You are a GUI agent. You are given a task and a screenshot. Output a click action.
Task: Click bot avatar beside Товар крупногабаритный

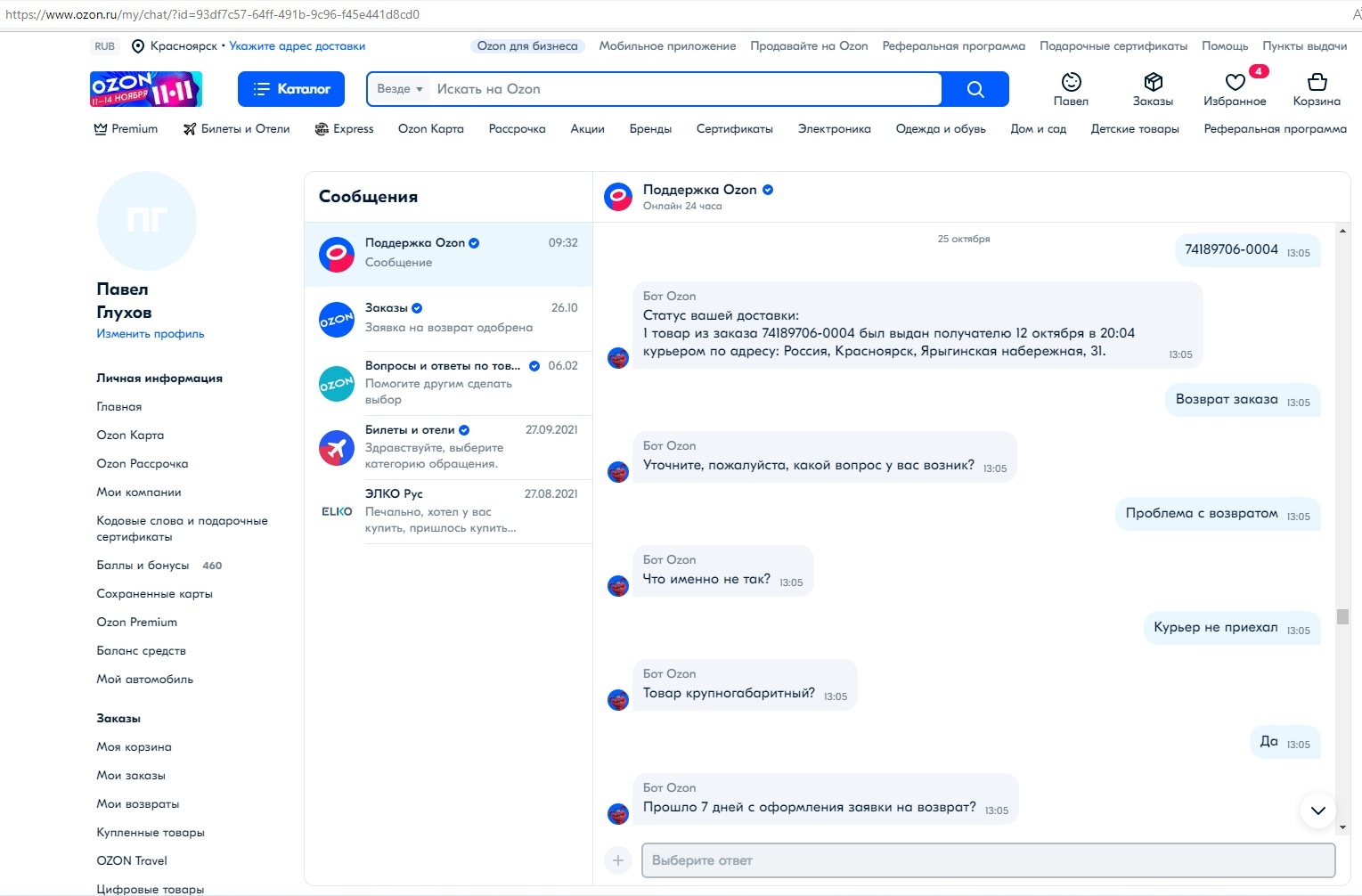(x=618, y=700)
